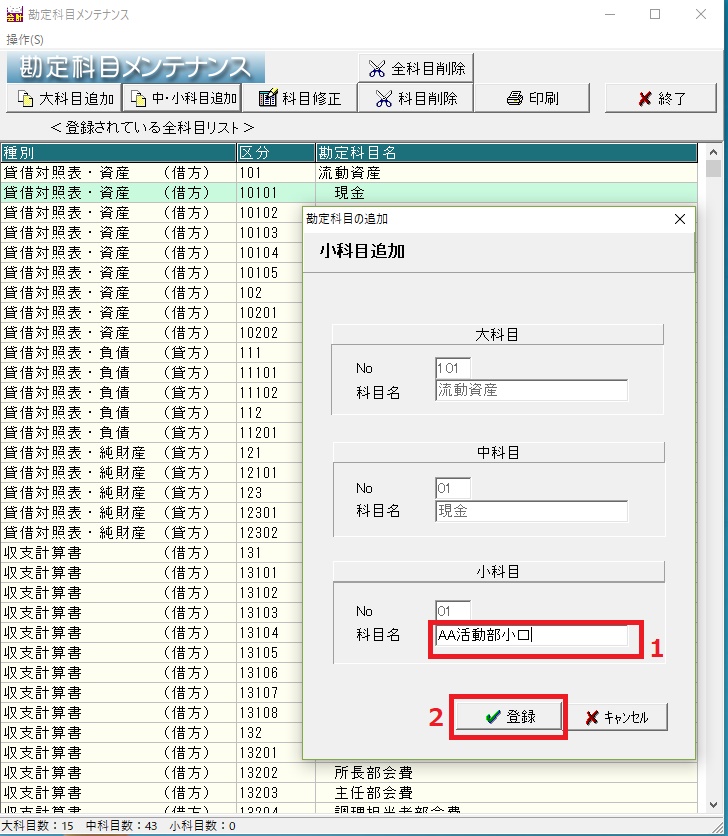Confirm with the 登録 button
This screenshot has height=836, width=728.
click(x=509, y=717)
